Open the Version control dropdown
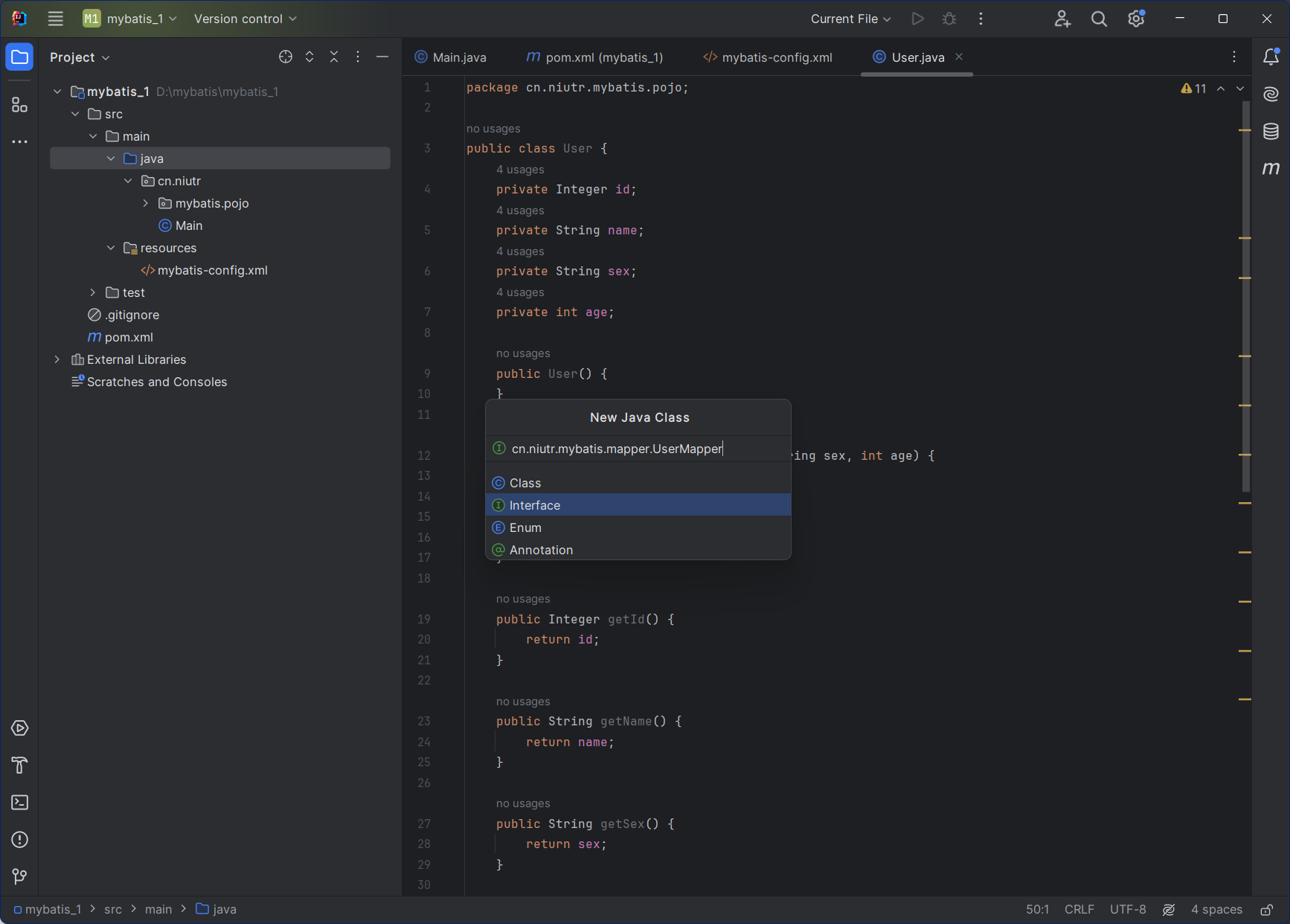 [245, 19]
